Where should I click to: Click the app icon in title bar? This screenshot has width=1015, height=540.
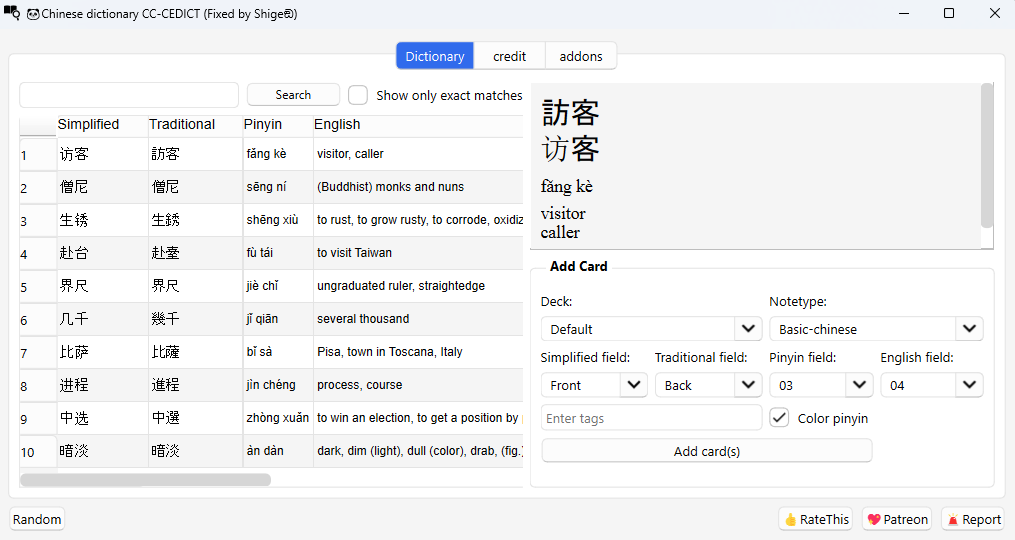point(12,14)
